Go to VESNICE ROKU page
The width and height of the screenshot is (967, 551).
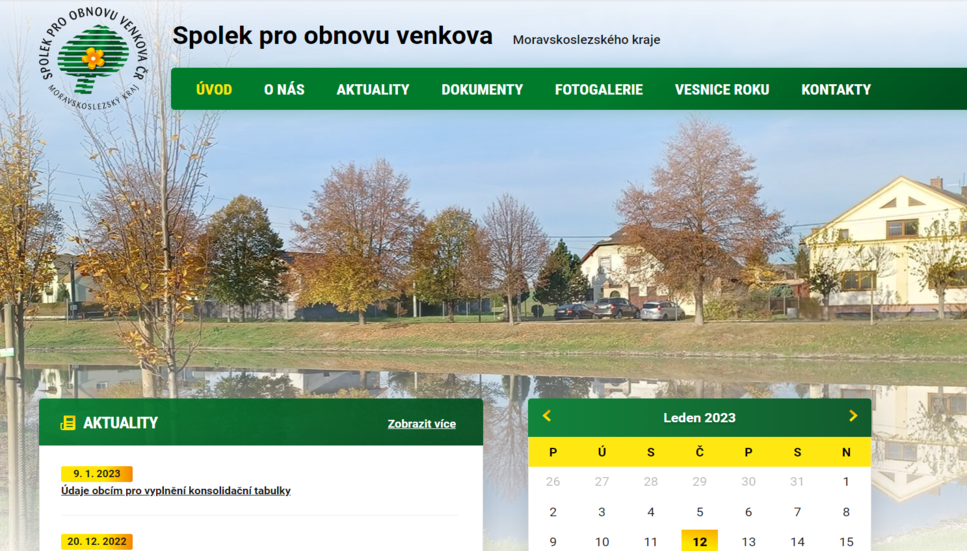pyautogui.click(x=722, y=90)
